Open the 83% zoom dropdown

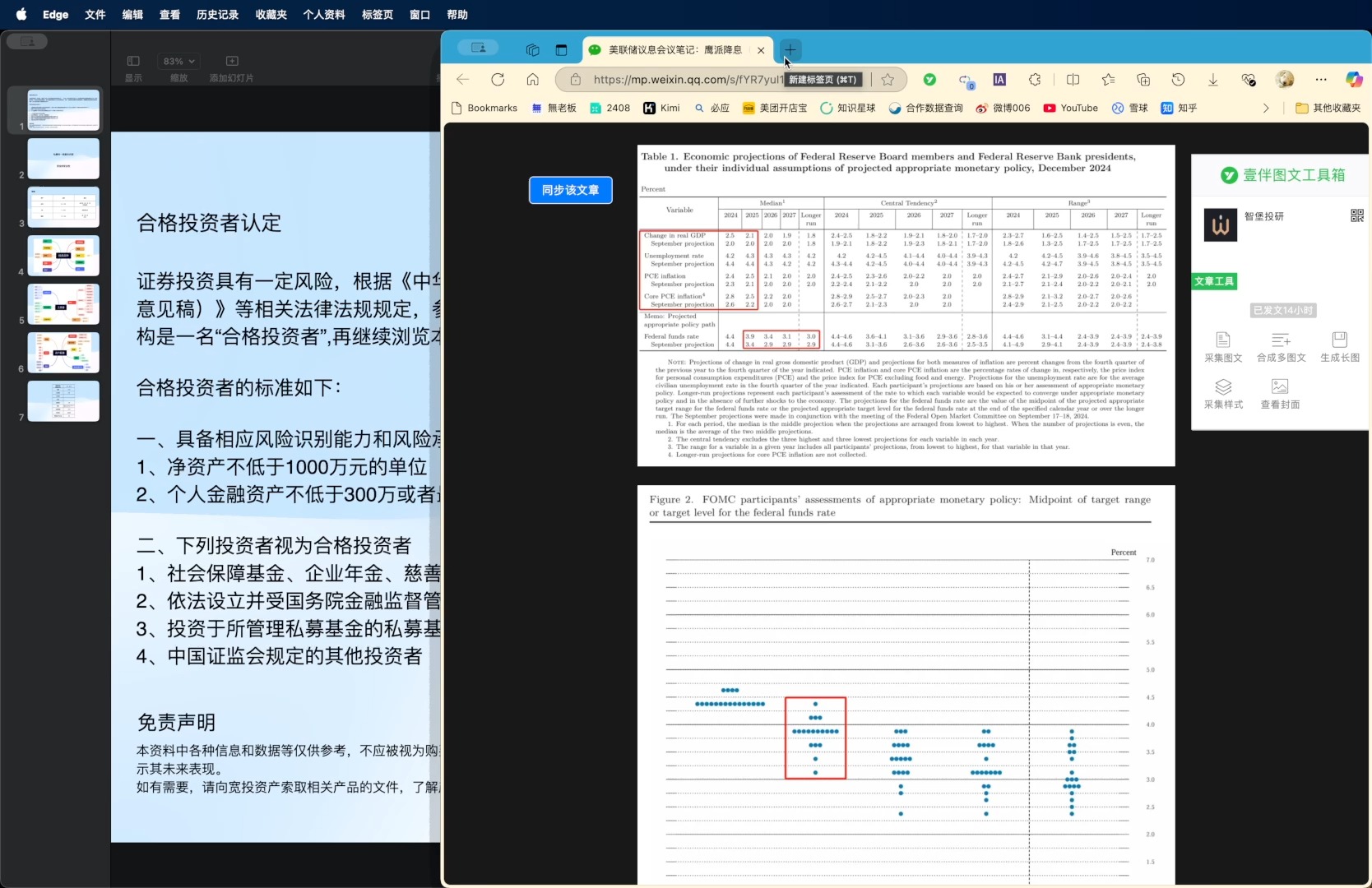tap(178, 61)
